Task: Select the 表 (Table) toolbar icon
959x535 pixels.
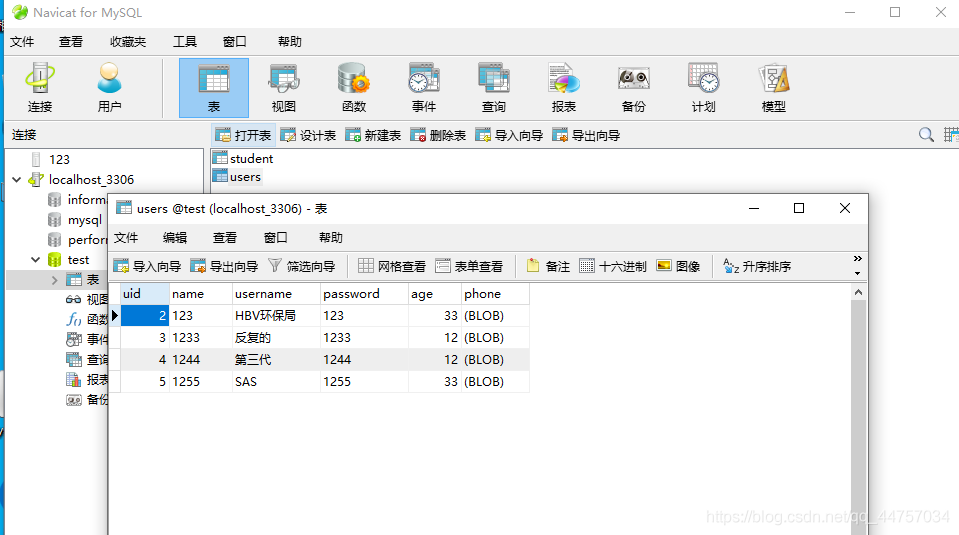Action: point(214,88)
